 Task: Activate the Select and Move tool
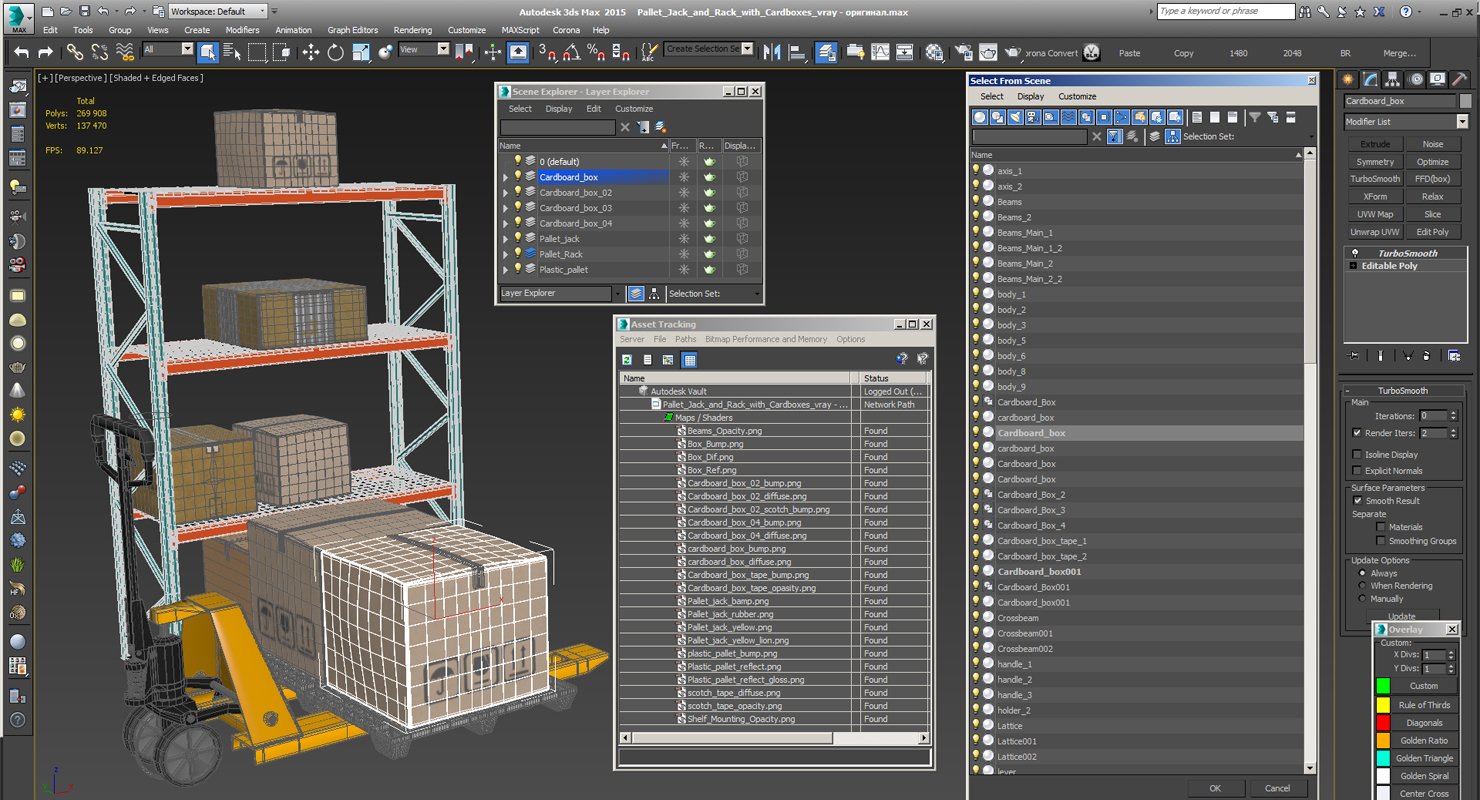[311, 52]
